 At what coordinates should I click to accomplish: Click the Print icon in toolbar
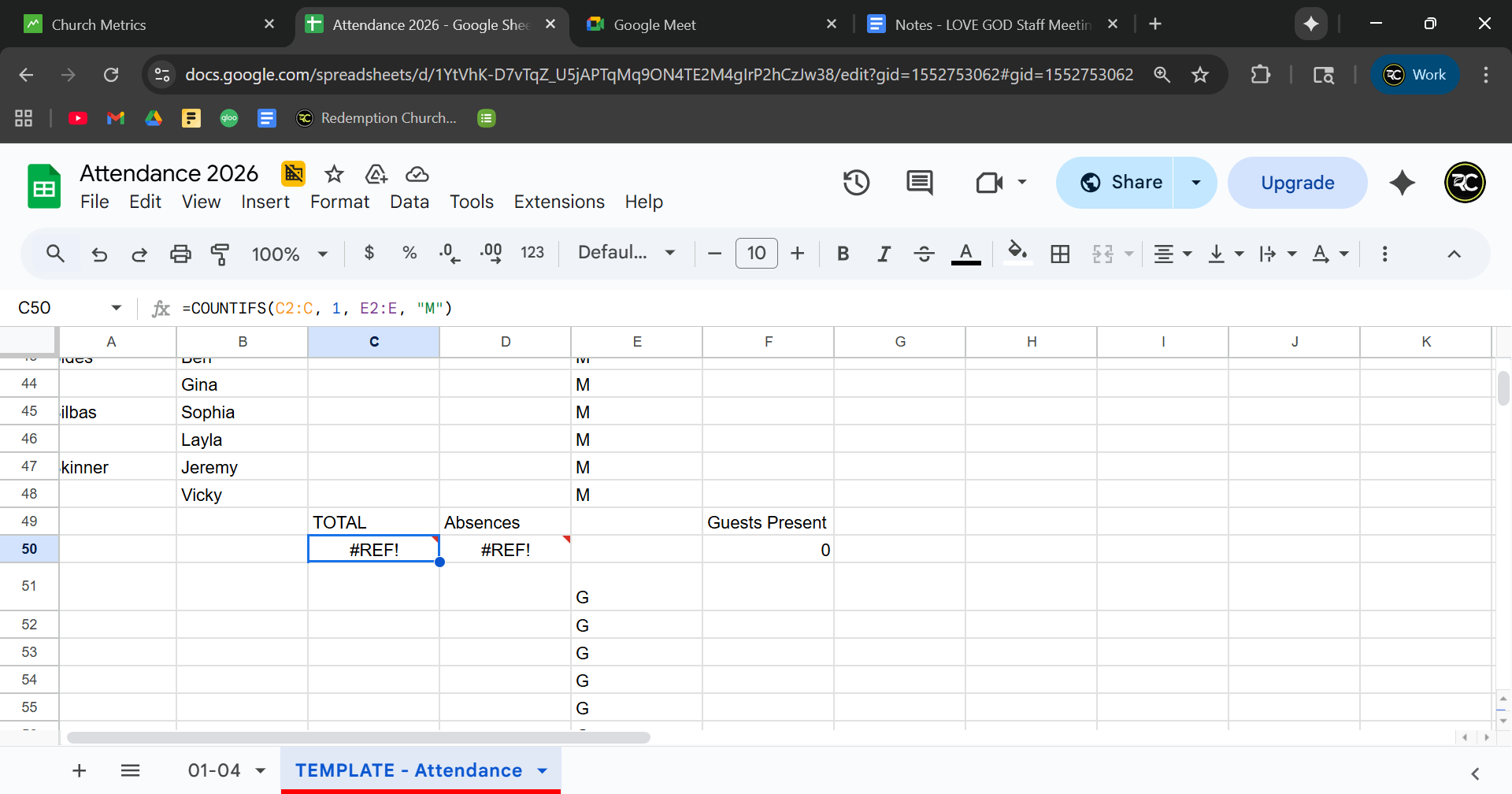tap(180, 254)
